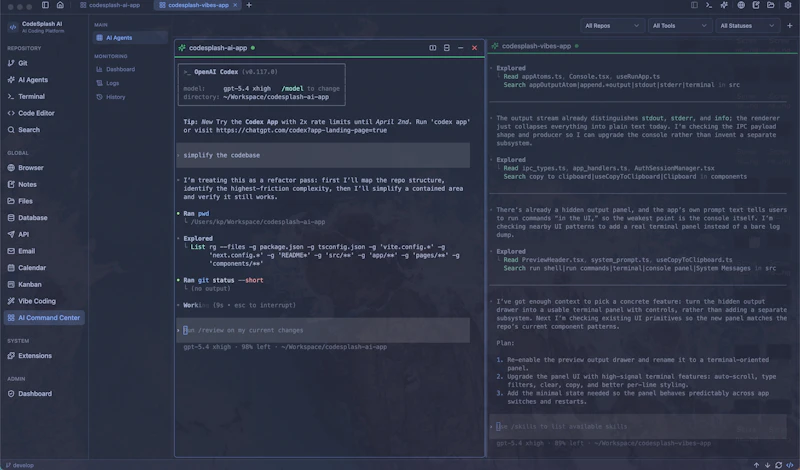Select AI Command Center in the sidebar
This screenshot has width=800, height=470.
(x=44, y=318)
